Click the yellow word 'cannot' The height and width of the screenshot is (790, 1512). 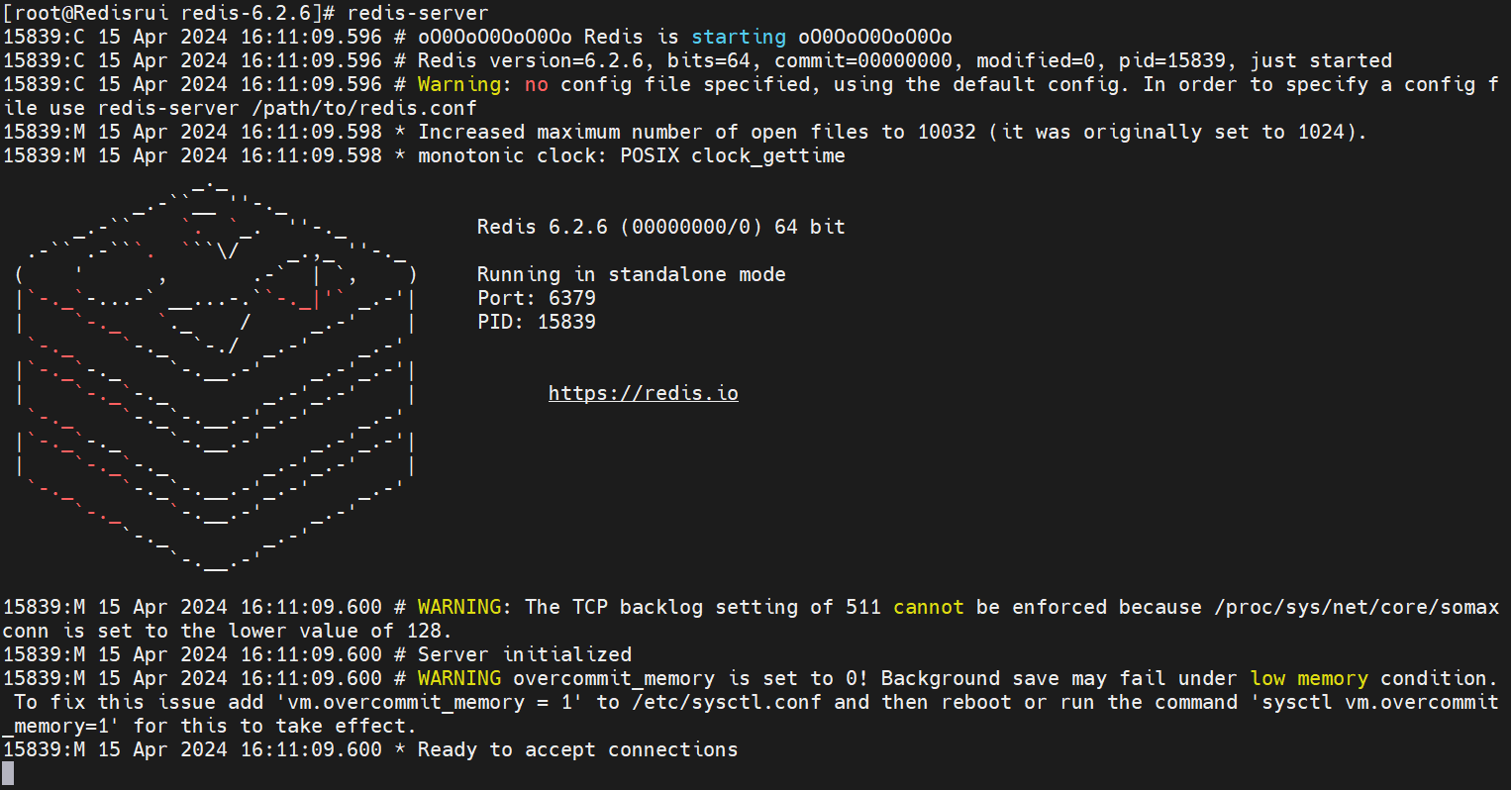coord(929,607)
